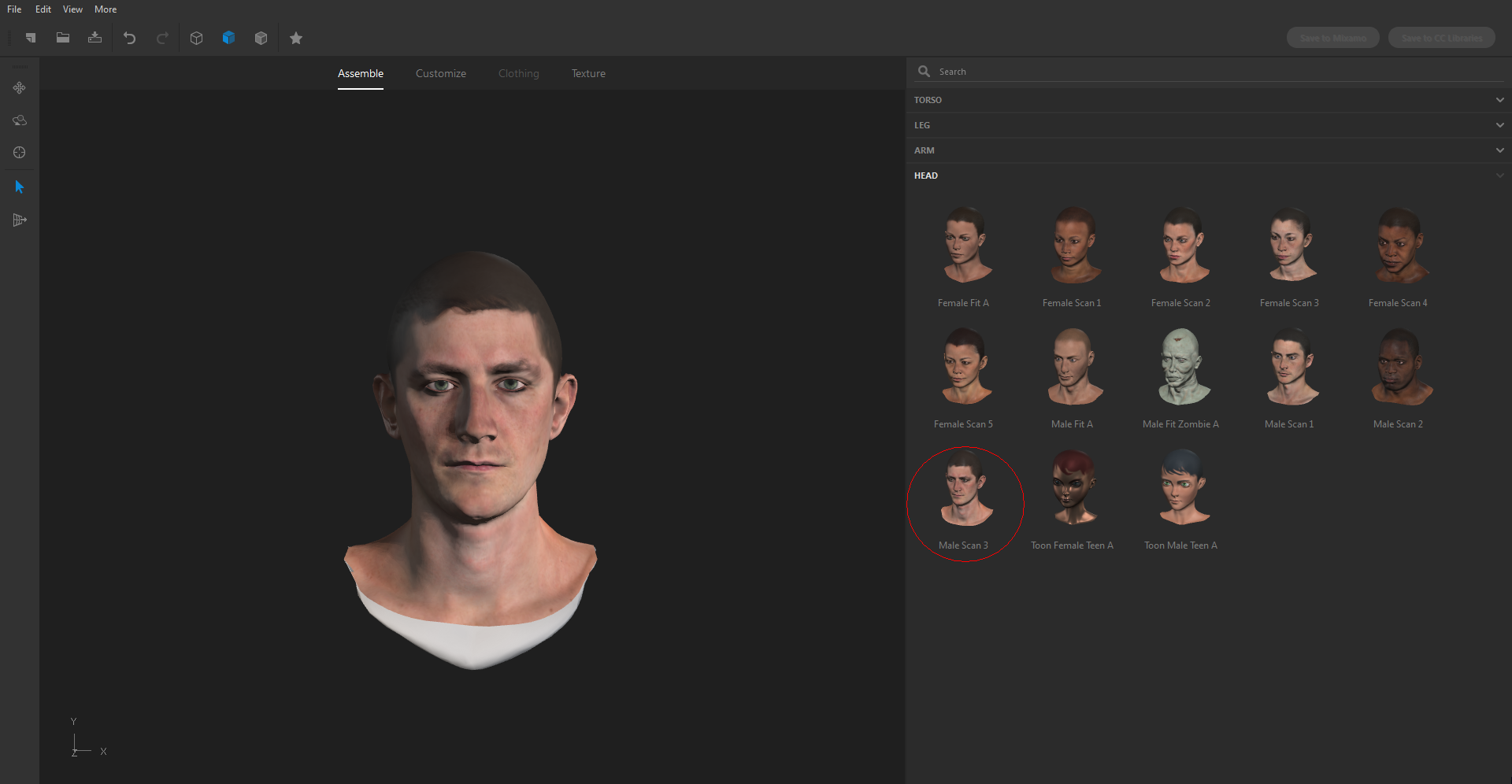
Task: Select the Orbit camera tool
Action: click(x=19, y=120)
